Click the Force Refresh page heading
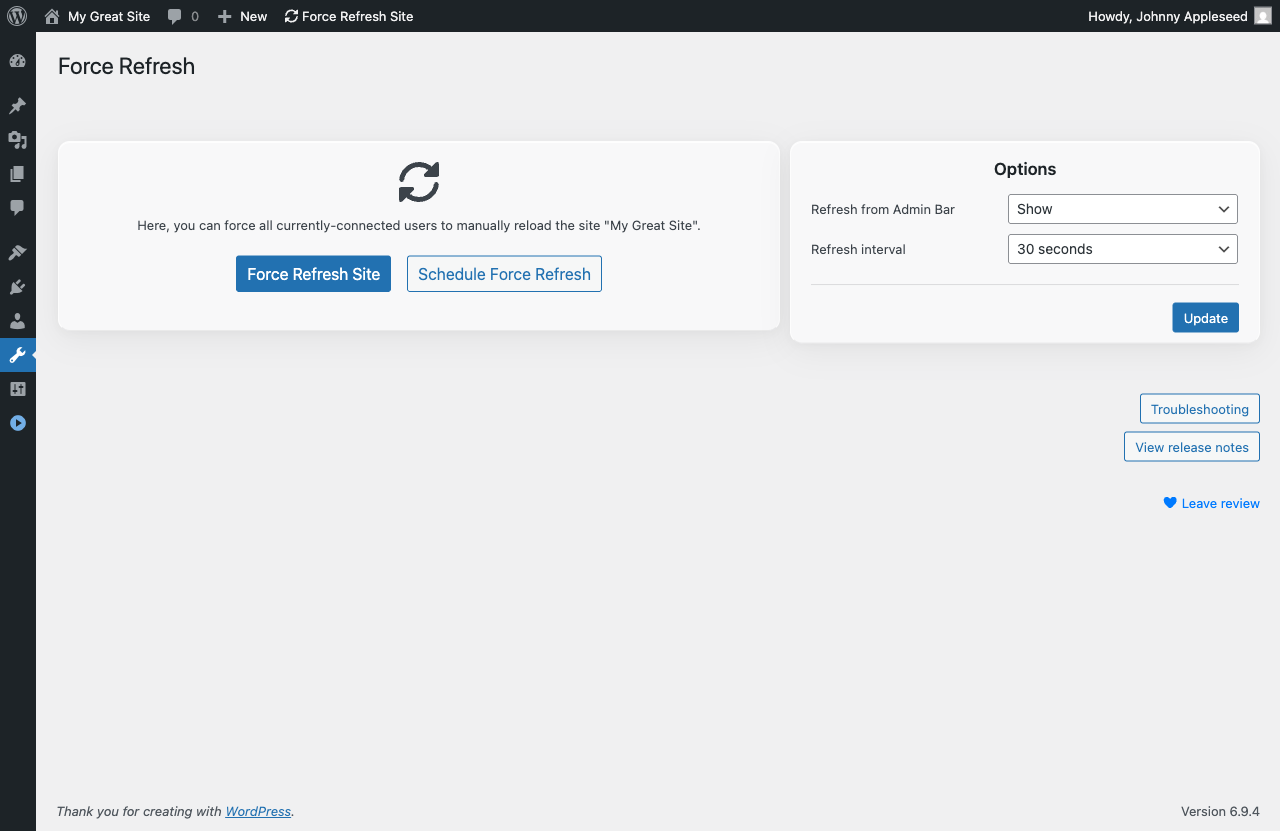1280x831 pixels. point(126,66)
